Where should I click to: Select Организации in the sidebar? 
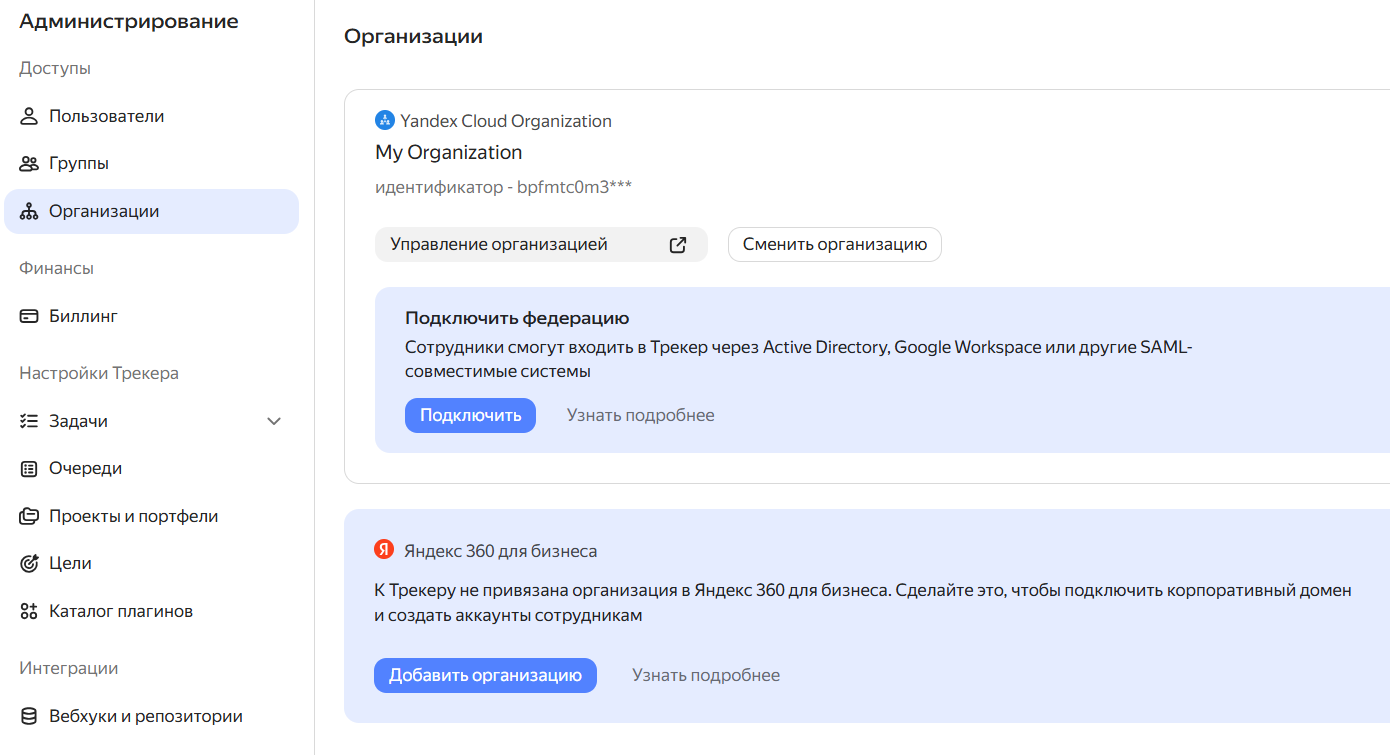[152, 211]
